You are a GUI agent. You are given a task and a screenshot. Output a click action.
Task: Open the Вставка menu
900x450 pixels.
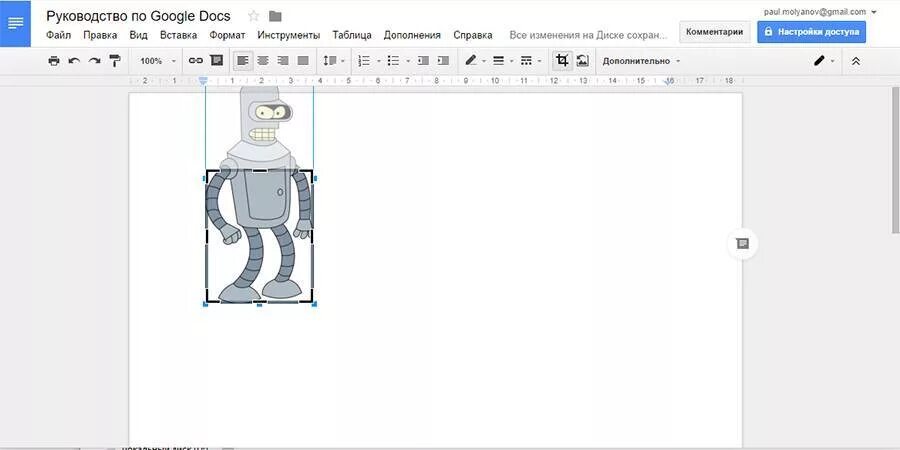pos(179,35)
